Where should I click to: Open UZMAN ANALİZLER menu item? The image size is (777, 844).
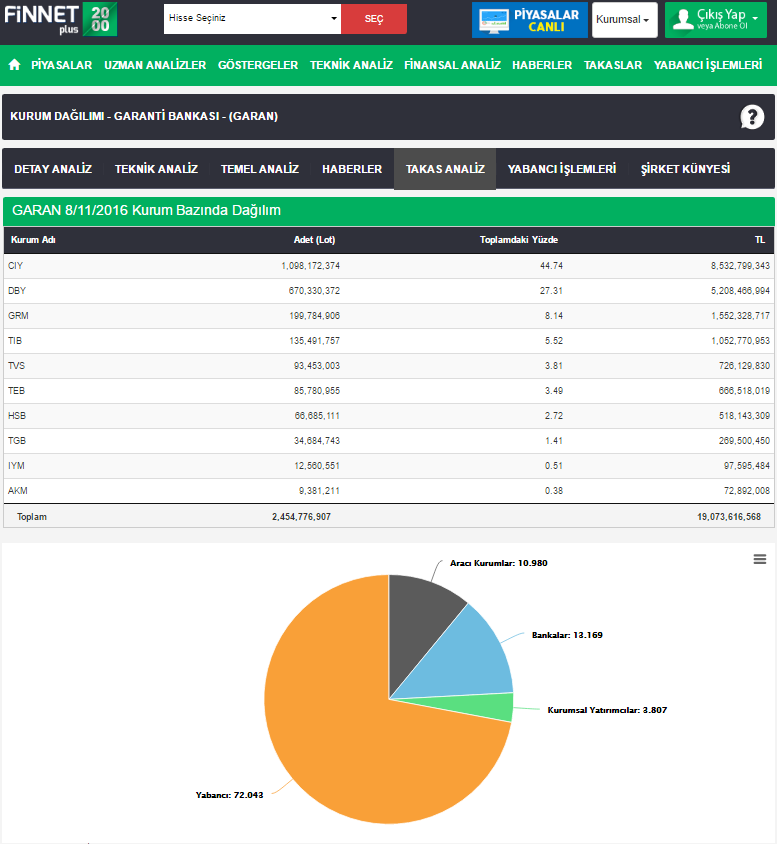click(x=155, y=65)
